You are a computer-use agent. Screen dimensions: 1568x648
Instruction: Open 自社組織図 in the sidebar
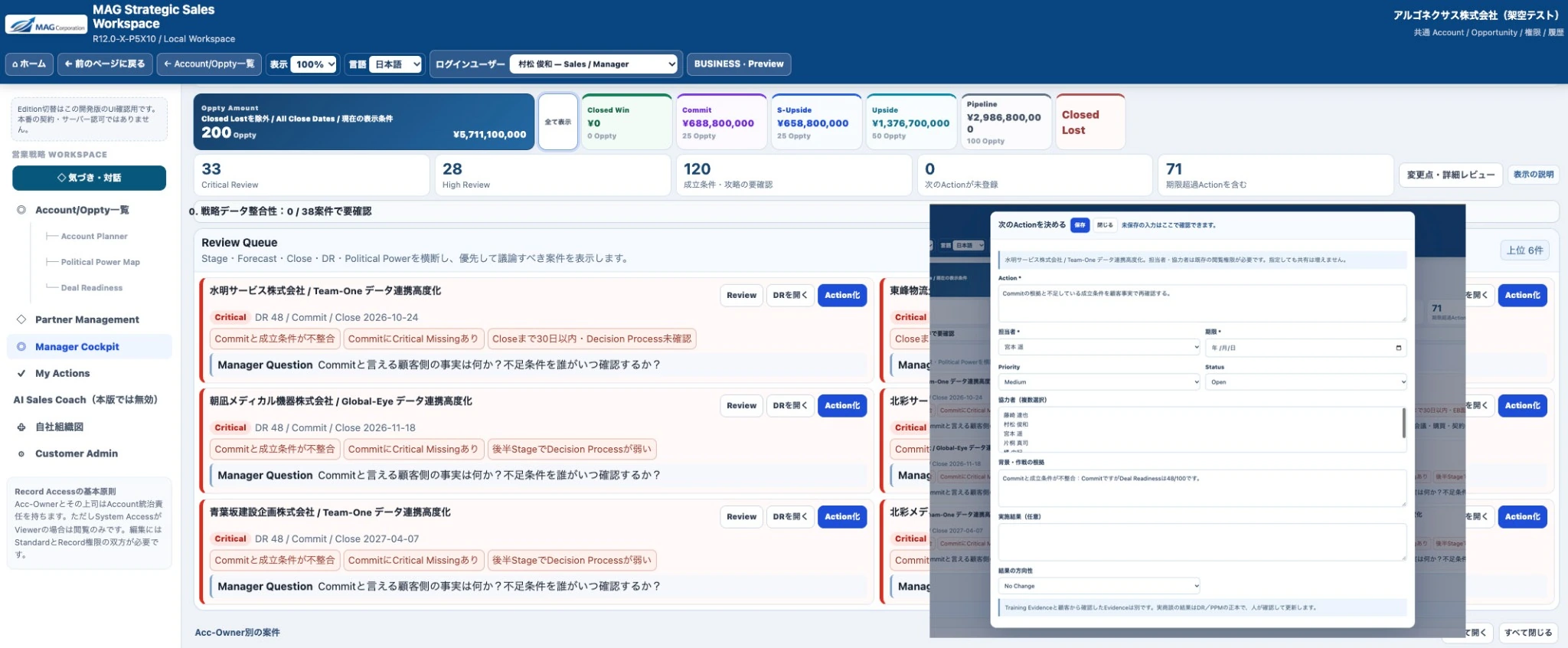pos(59,427)
